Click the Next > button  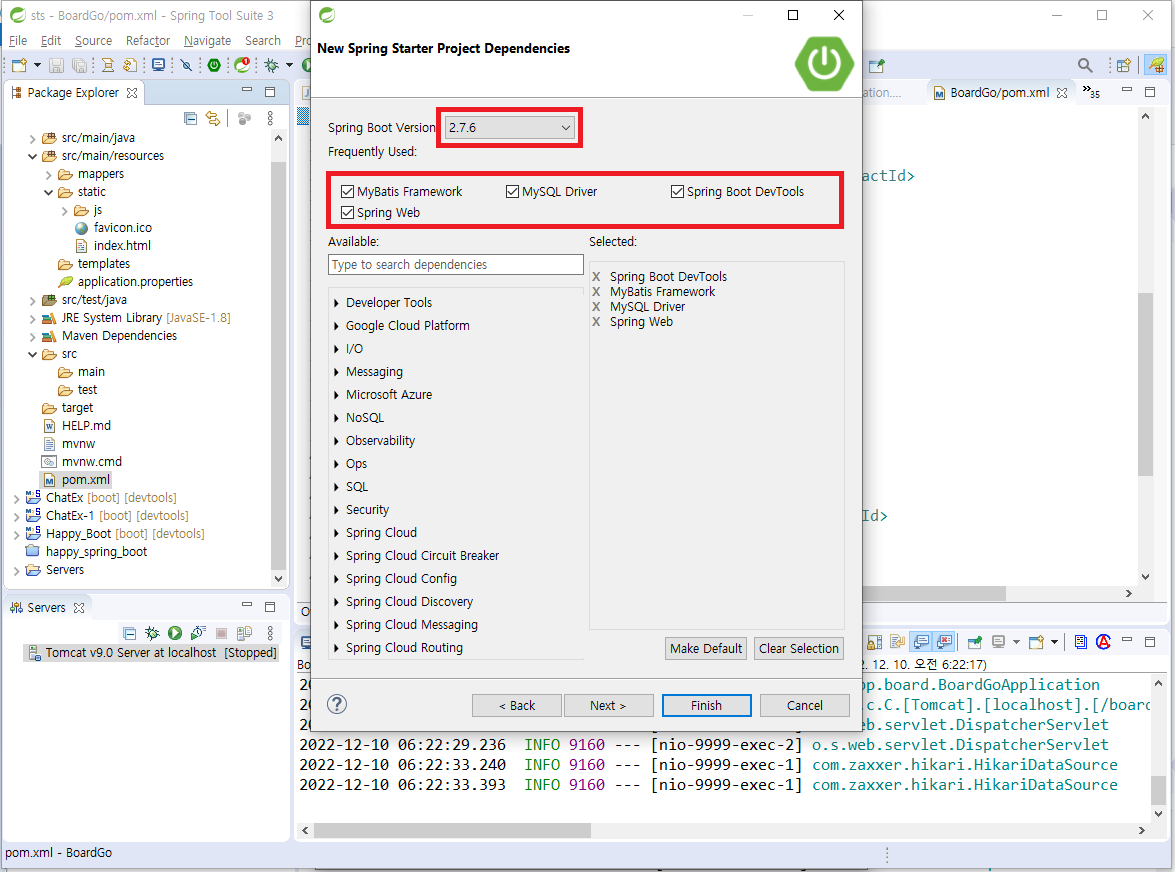coord(608,705)
